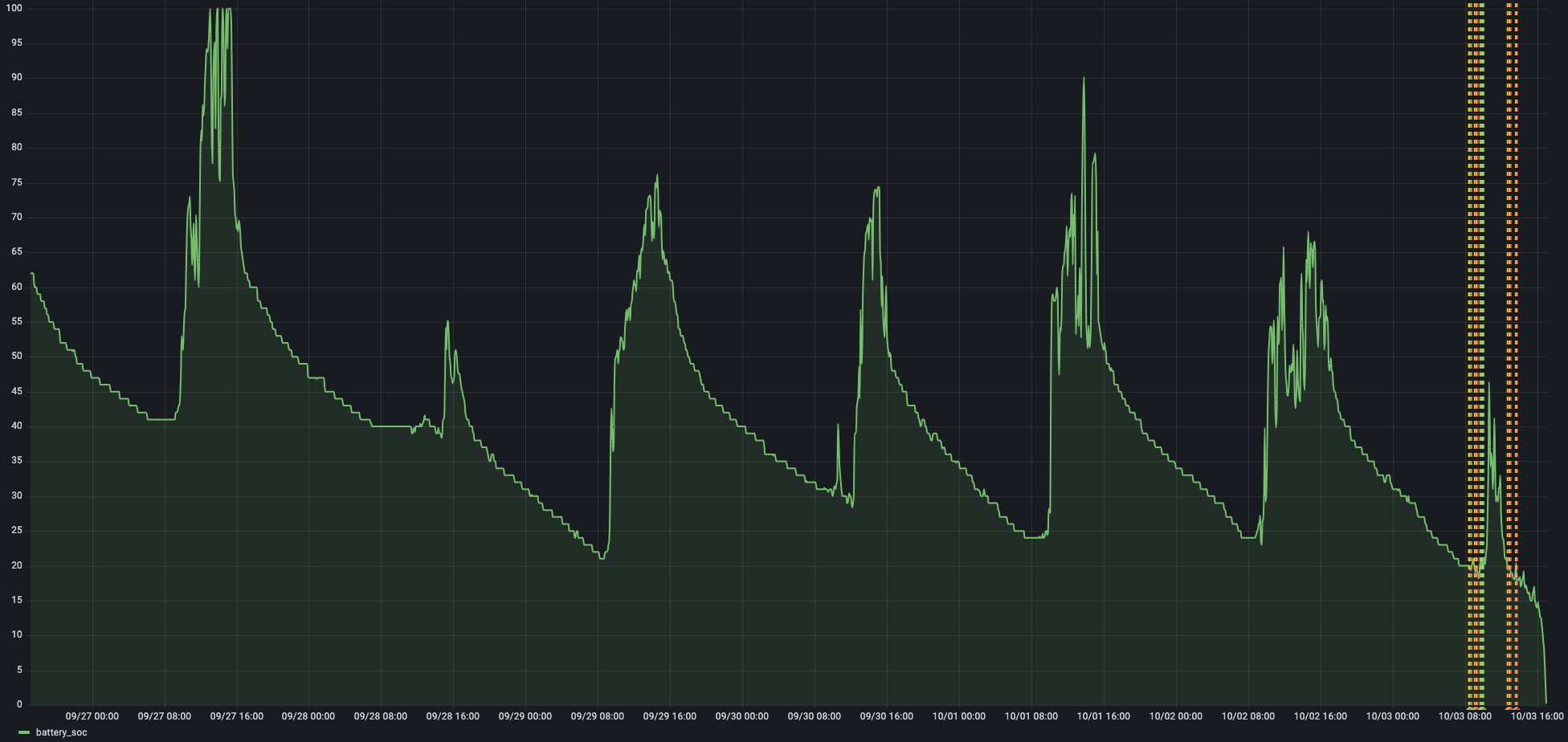Click the 90% spike on 10/01
This screenshot has width=1568, height=742.
coord(1084,78)
